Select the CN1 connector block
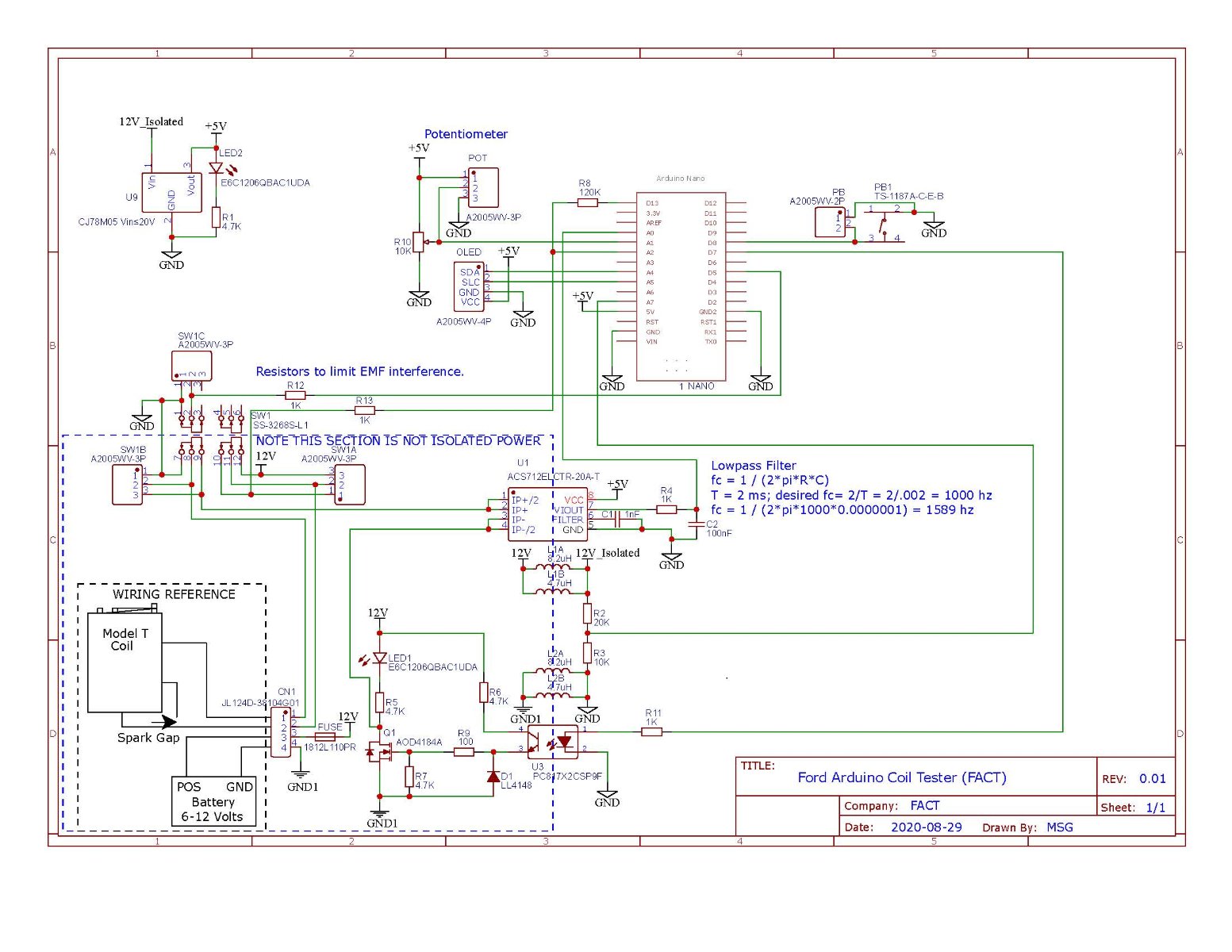The height and width of the screenshot is (952, 1232). point(281,732)
